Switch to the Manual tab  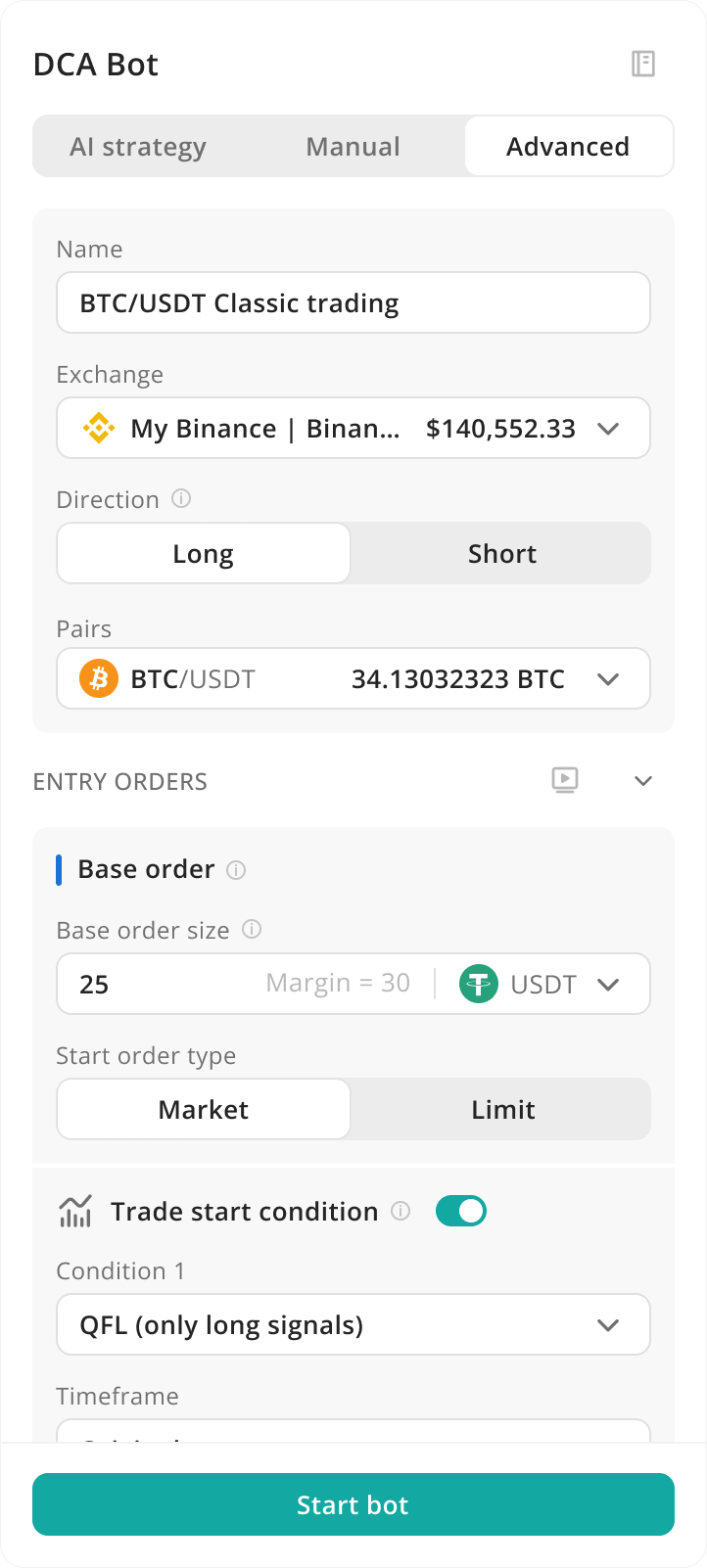click(353, 147)
